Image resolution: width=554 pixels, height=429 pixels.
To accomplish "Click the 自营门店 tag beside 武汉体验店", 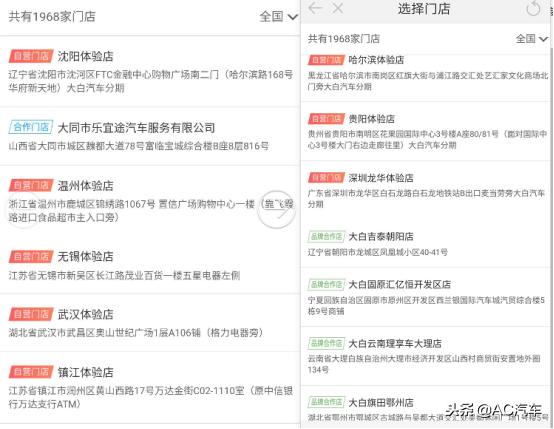I will (31, 314).
